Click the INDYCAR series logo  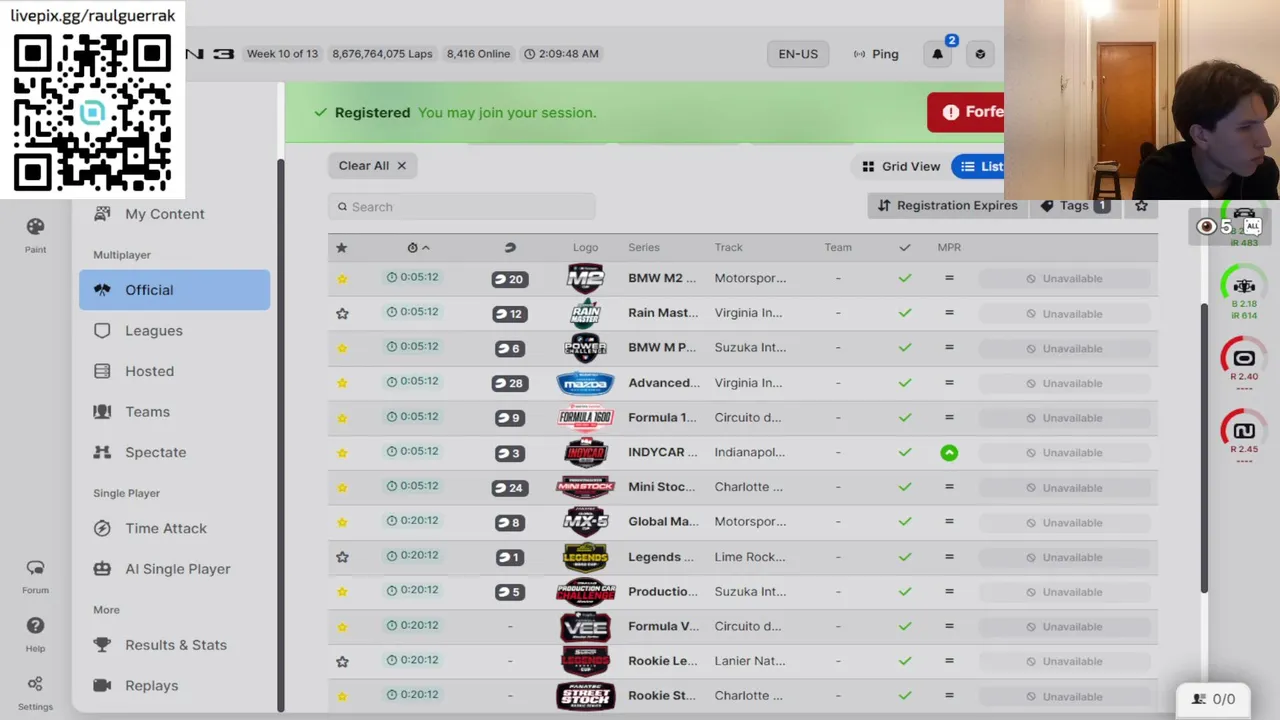(585, 452)
